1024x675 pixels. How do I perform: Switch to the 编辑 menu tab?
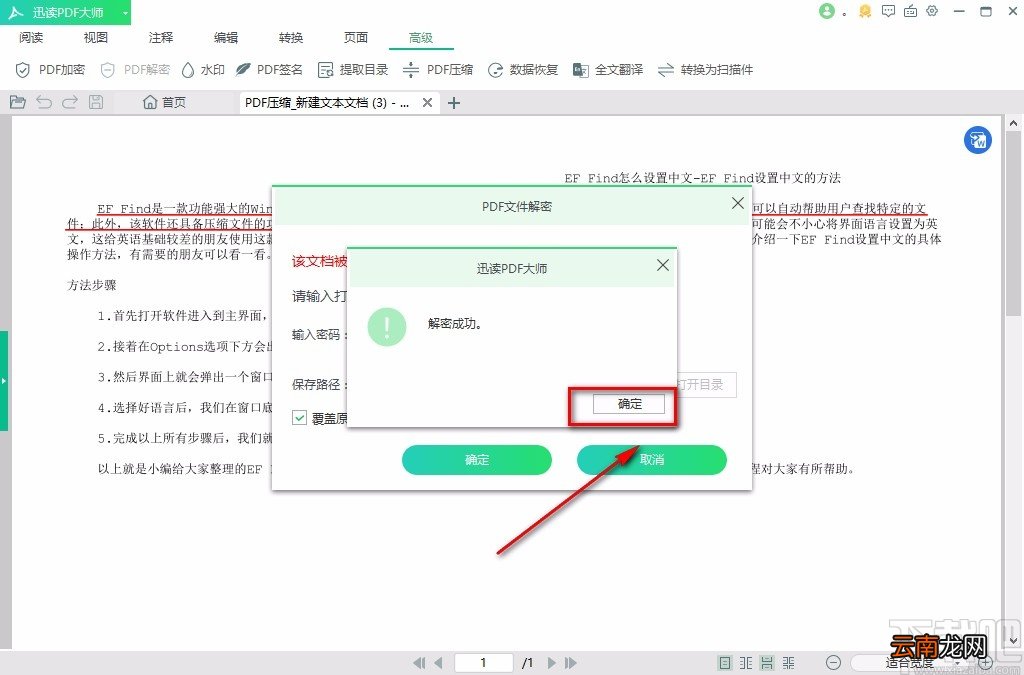[x=226, y=37]
